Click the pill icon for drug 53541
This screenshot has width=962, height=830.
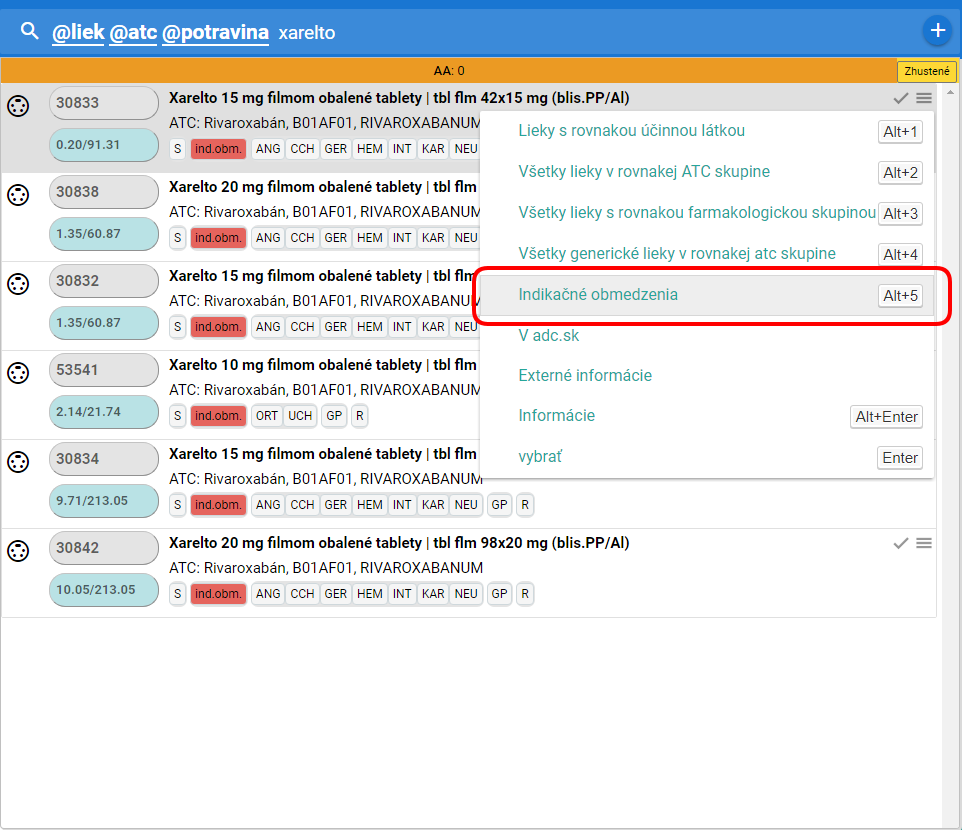point(18,373)
